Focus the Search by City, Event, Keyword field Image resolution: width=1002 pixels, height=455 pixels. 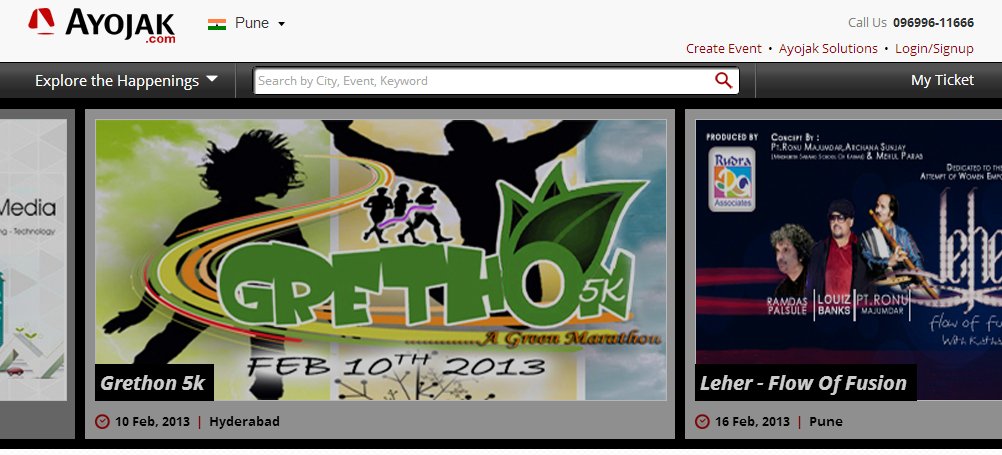point(497,81)
